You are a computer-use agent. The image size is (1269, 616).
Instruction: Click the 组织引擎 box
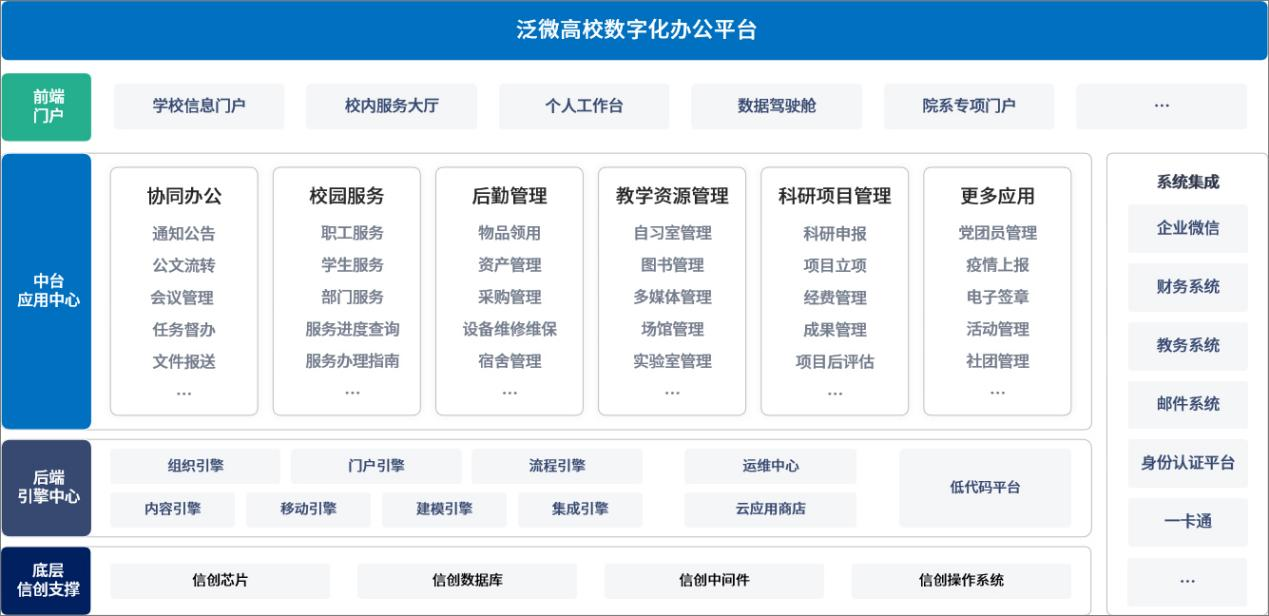point(195,466)
